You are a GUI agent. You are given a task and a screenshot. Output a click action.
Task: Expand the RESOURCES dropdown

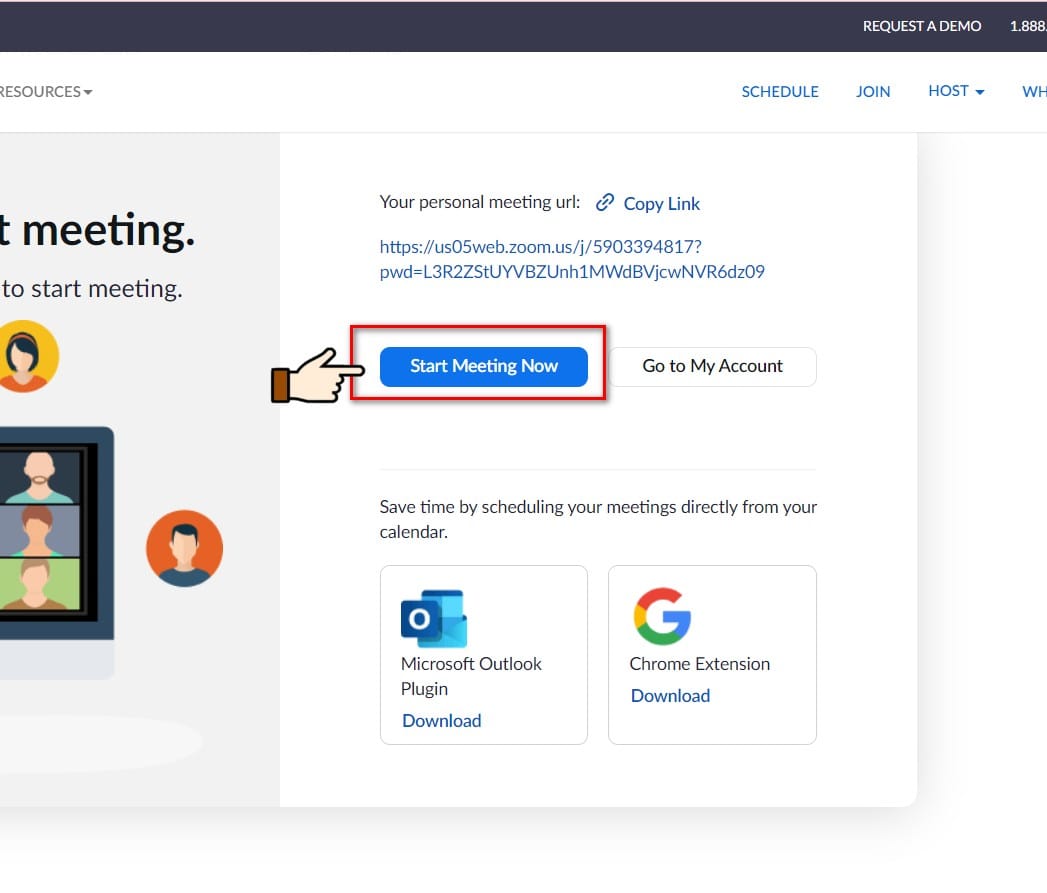(x=45, y=91)
